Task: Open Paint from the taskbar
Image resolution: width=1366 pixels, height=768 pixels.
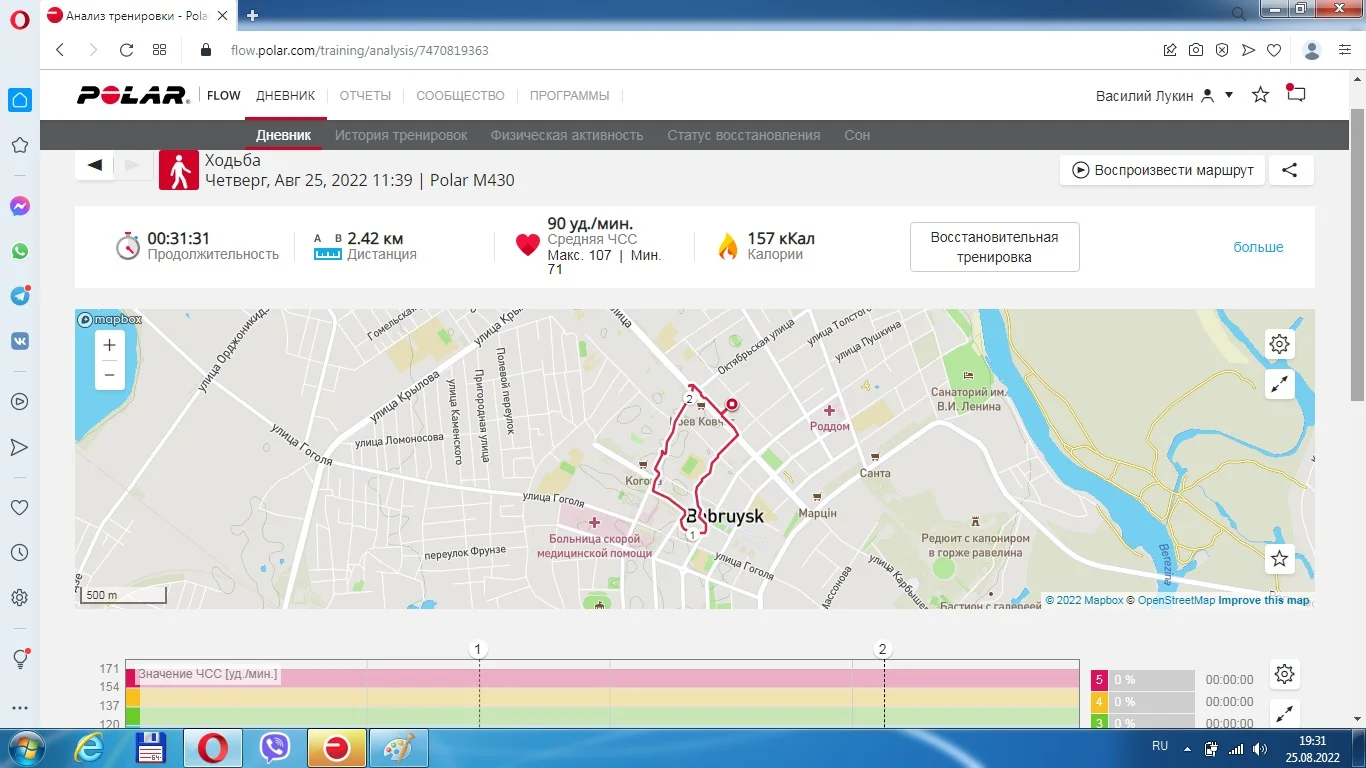Action: point(399,747)
